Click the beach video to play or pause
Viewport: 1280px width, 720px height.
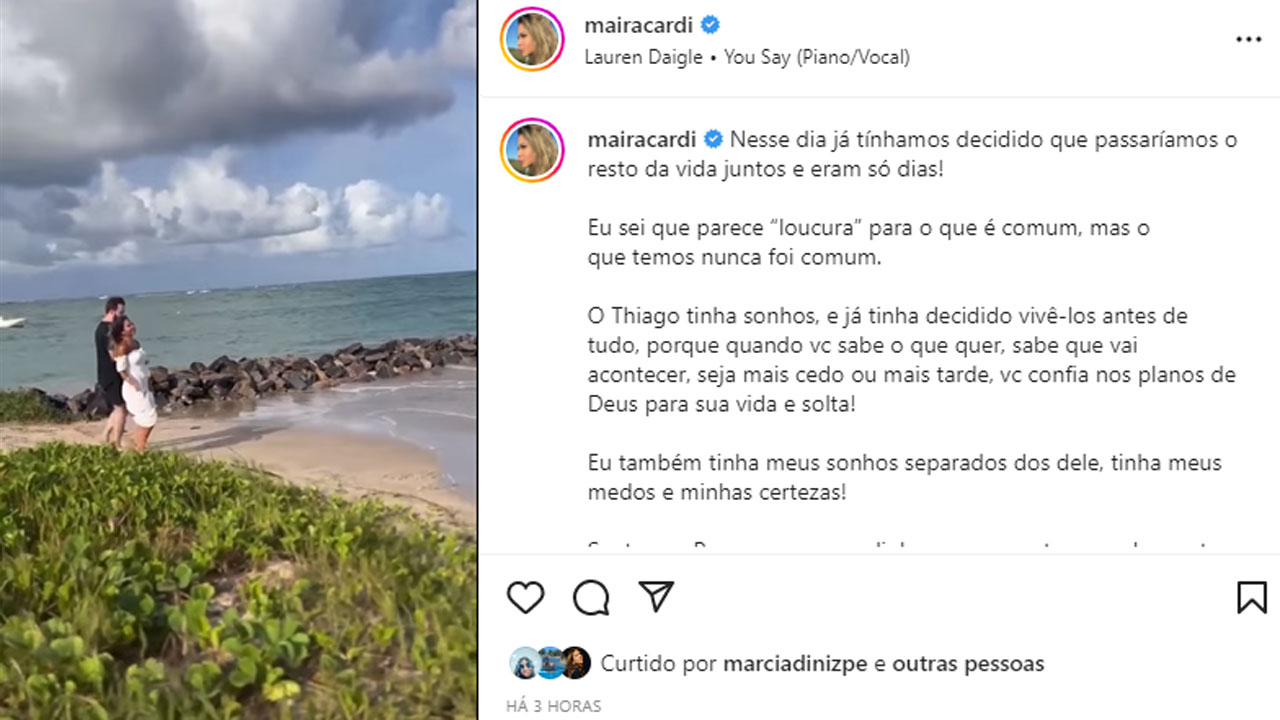pyautogui.click(x=238, y=360)
